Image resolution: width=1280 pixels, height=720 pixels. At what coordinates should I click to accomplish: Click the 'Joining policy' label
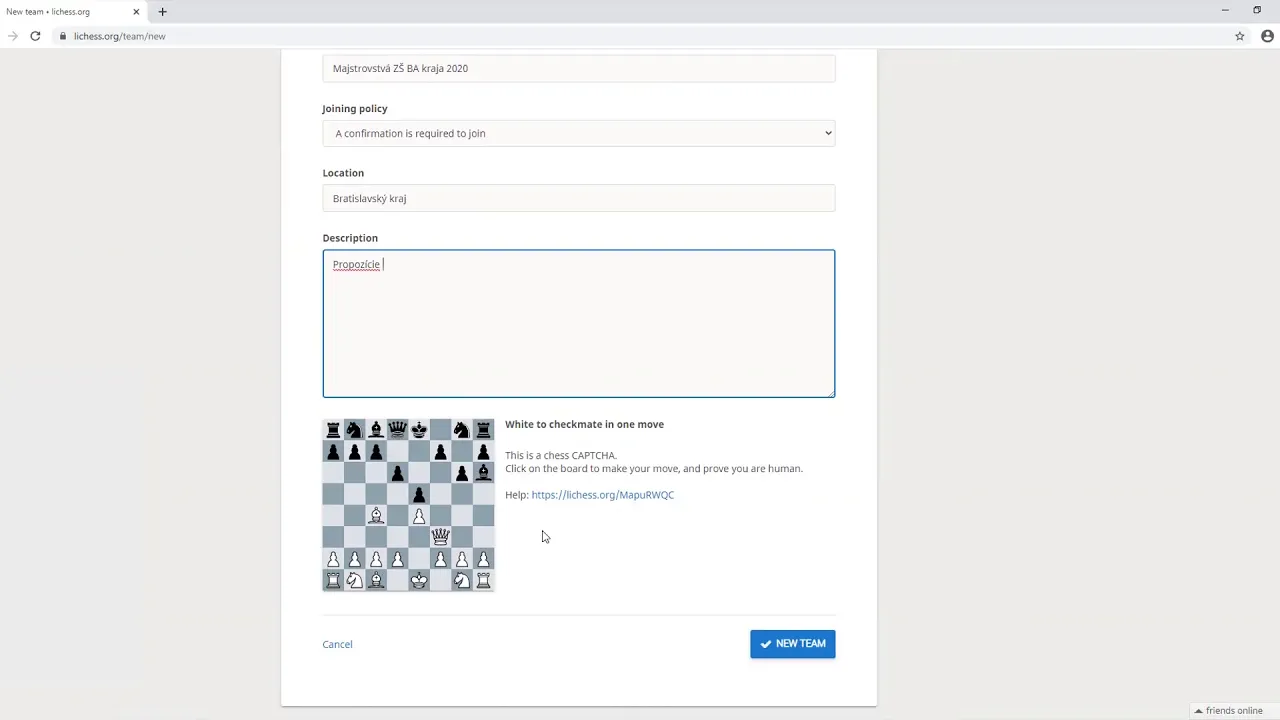pos(355,109)
